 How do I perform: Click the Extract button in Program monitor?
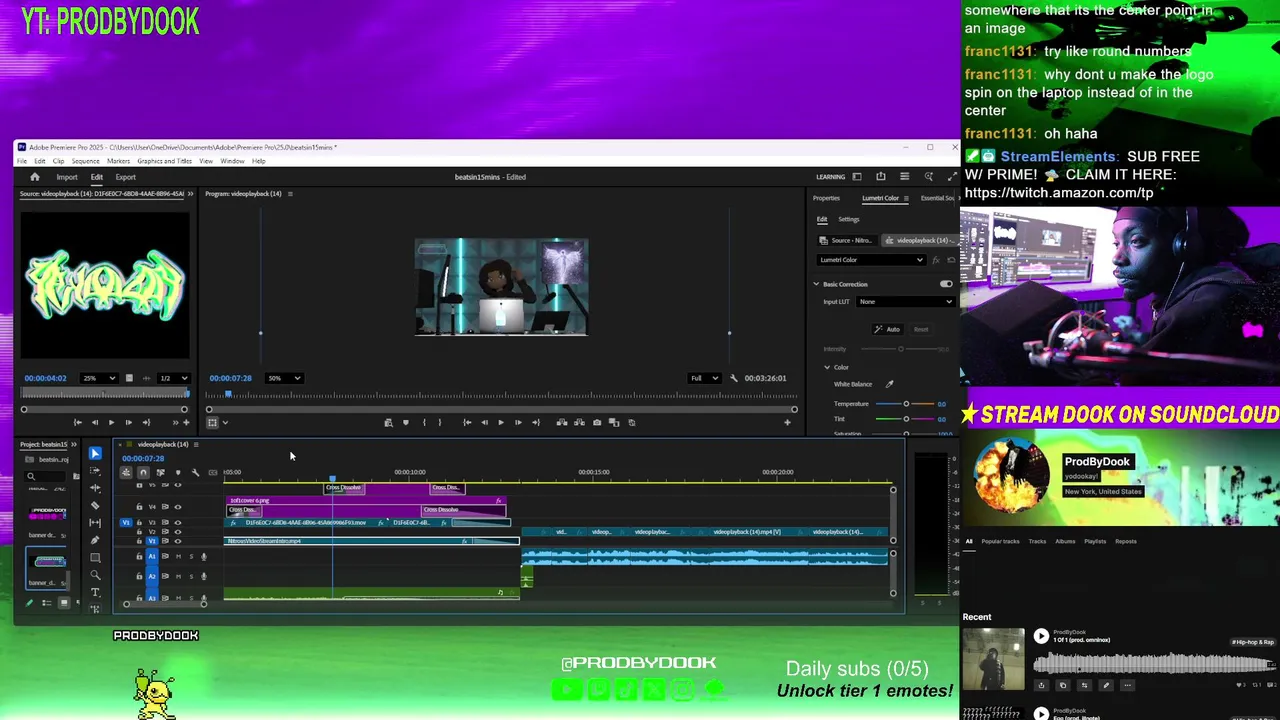click(x=579, y=422)
